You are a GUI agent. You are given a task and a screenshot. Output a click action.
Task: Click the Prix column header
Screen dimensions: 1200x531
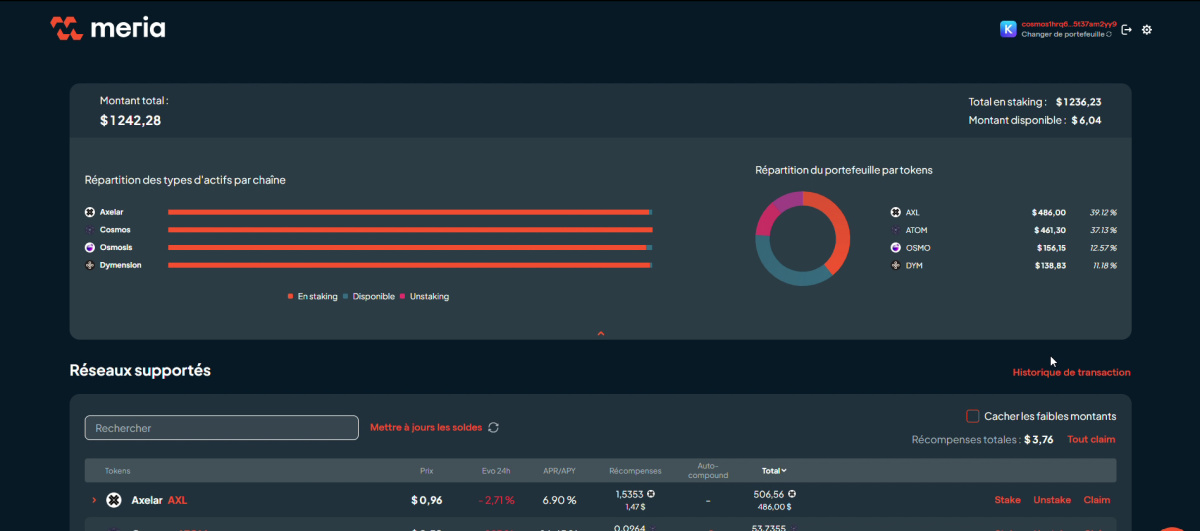pos(427,470)
